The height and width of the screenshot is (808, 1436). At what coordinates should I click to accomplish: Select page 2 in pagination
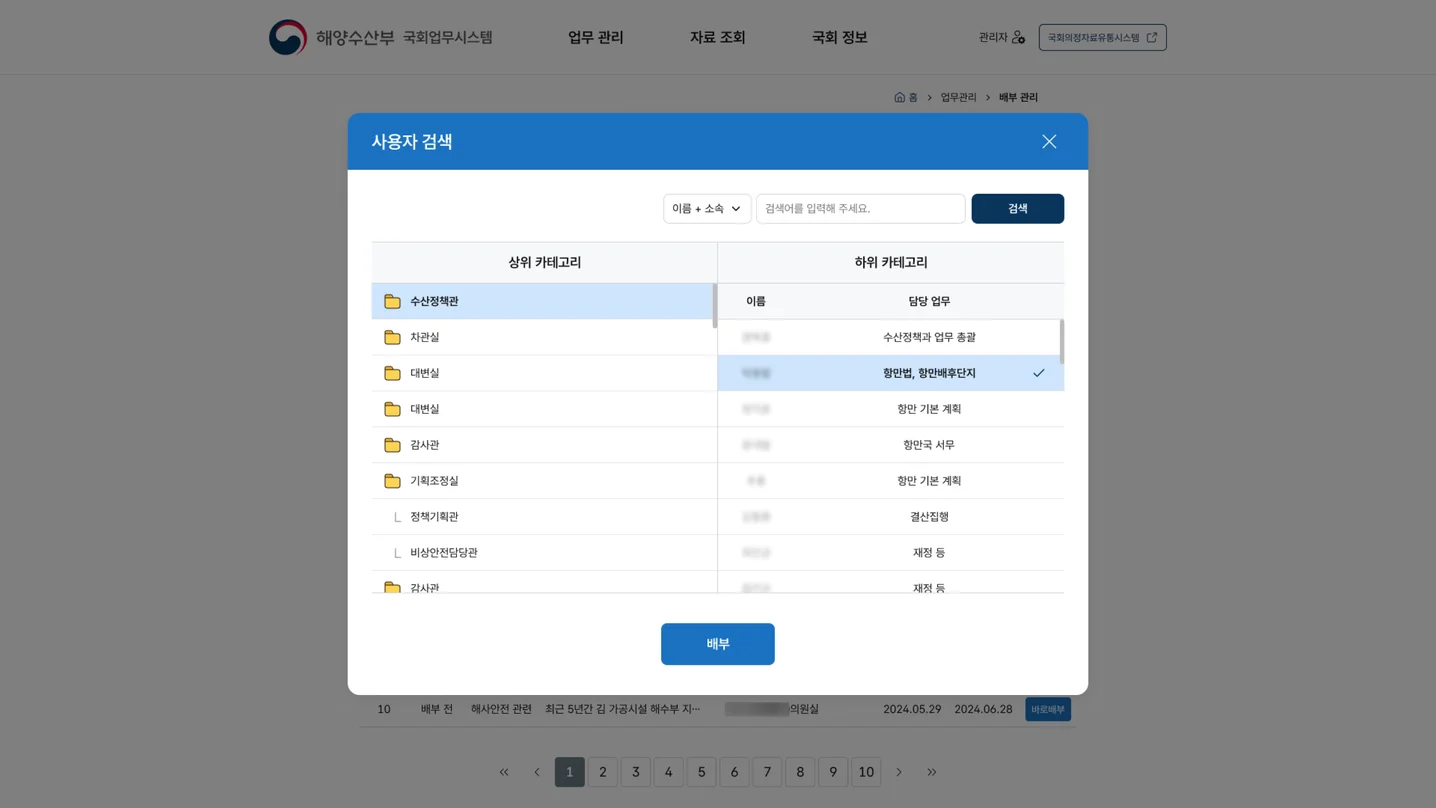[x=603, y=772]
